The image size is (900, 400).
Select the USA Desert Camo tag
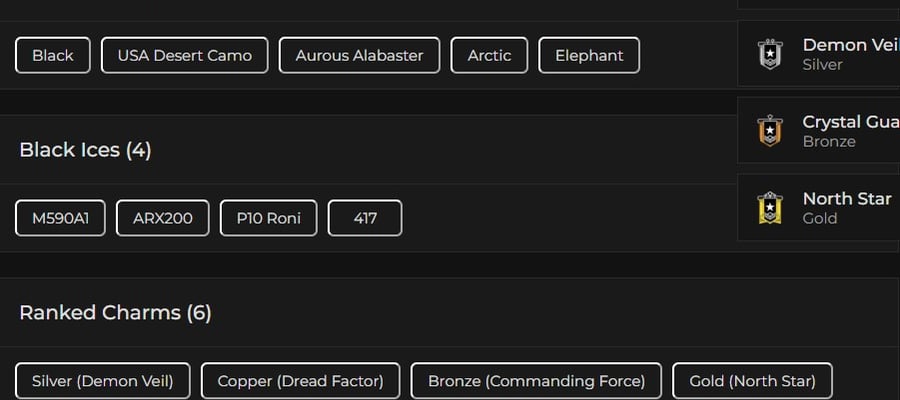[184, 55]
